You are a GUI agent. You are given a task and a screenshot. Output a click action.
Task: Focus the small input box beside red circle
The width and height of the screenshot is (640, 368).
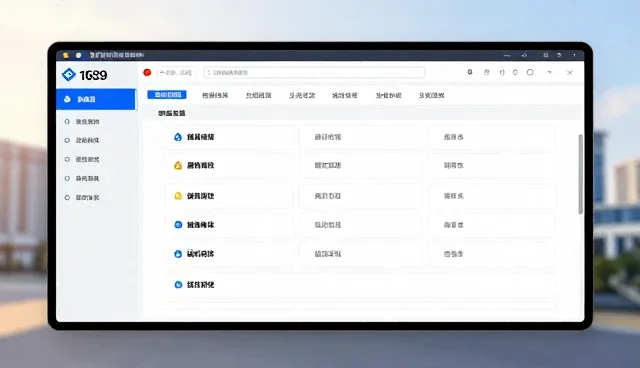(x=176, y=73)
